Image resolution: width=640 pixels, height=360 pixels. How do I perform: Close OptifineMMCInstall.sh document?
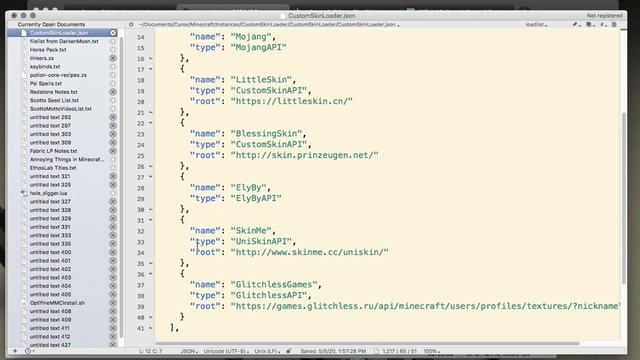113,303
